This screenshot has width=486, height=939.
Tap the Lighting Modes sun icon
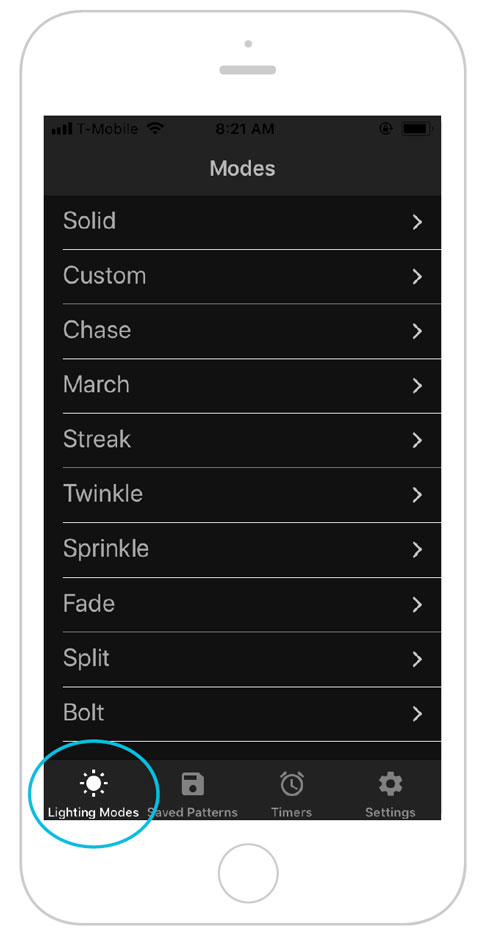[94, 783]
